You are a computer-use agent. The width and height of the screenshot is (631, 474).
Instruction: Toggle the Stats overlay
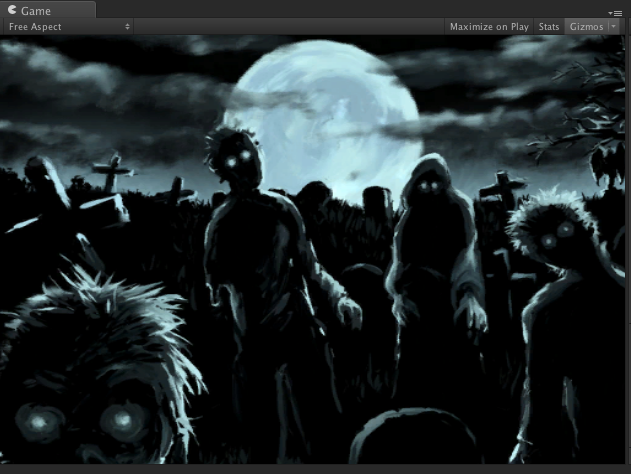point(549,27)
